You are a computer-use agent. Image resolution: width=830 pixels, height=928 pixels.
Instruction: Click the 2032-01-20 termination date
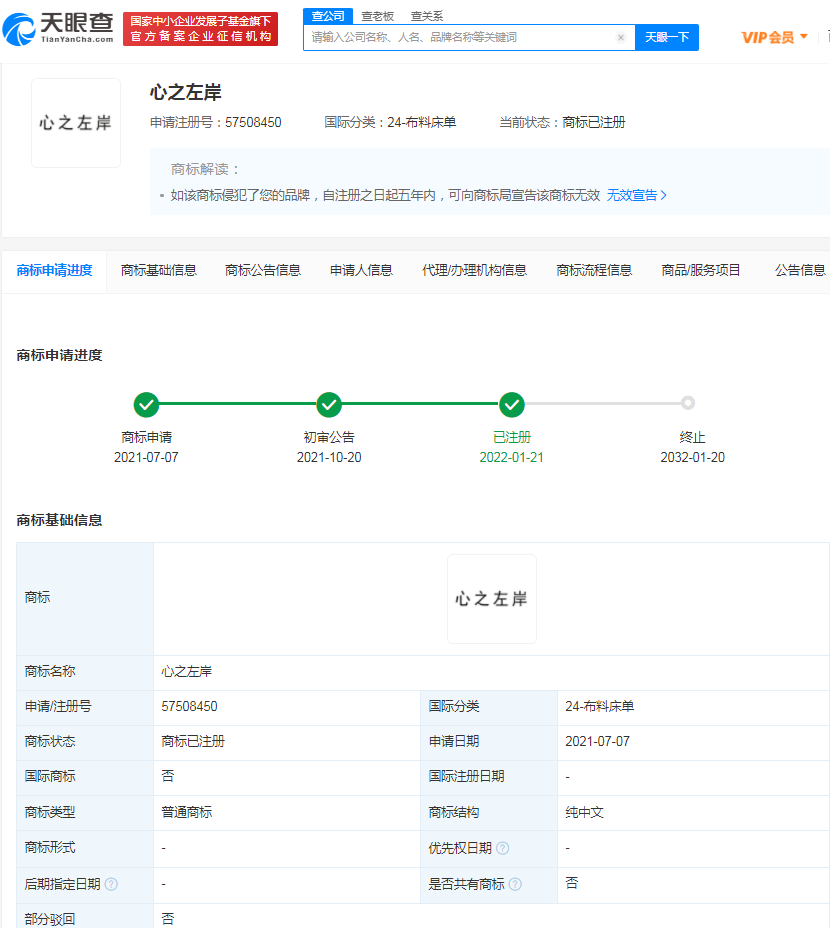coord(693,457)
